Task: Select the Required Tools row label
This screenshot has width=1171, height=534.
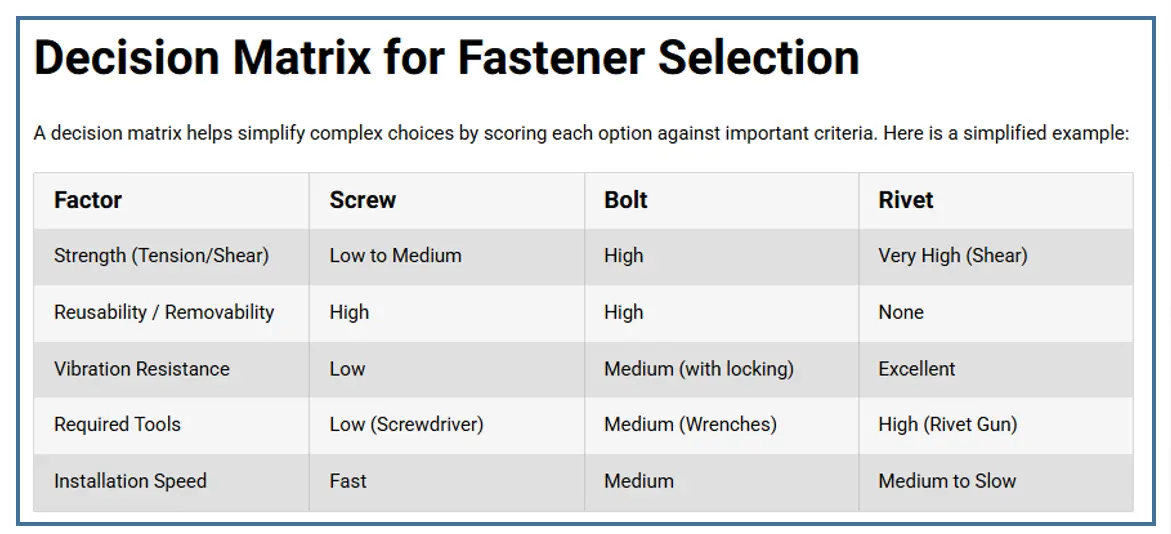Action: [x=117, y=425]
